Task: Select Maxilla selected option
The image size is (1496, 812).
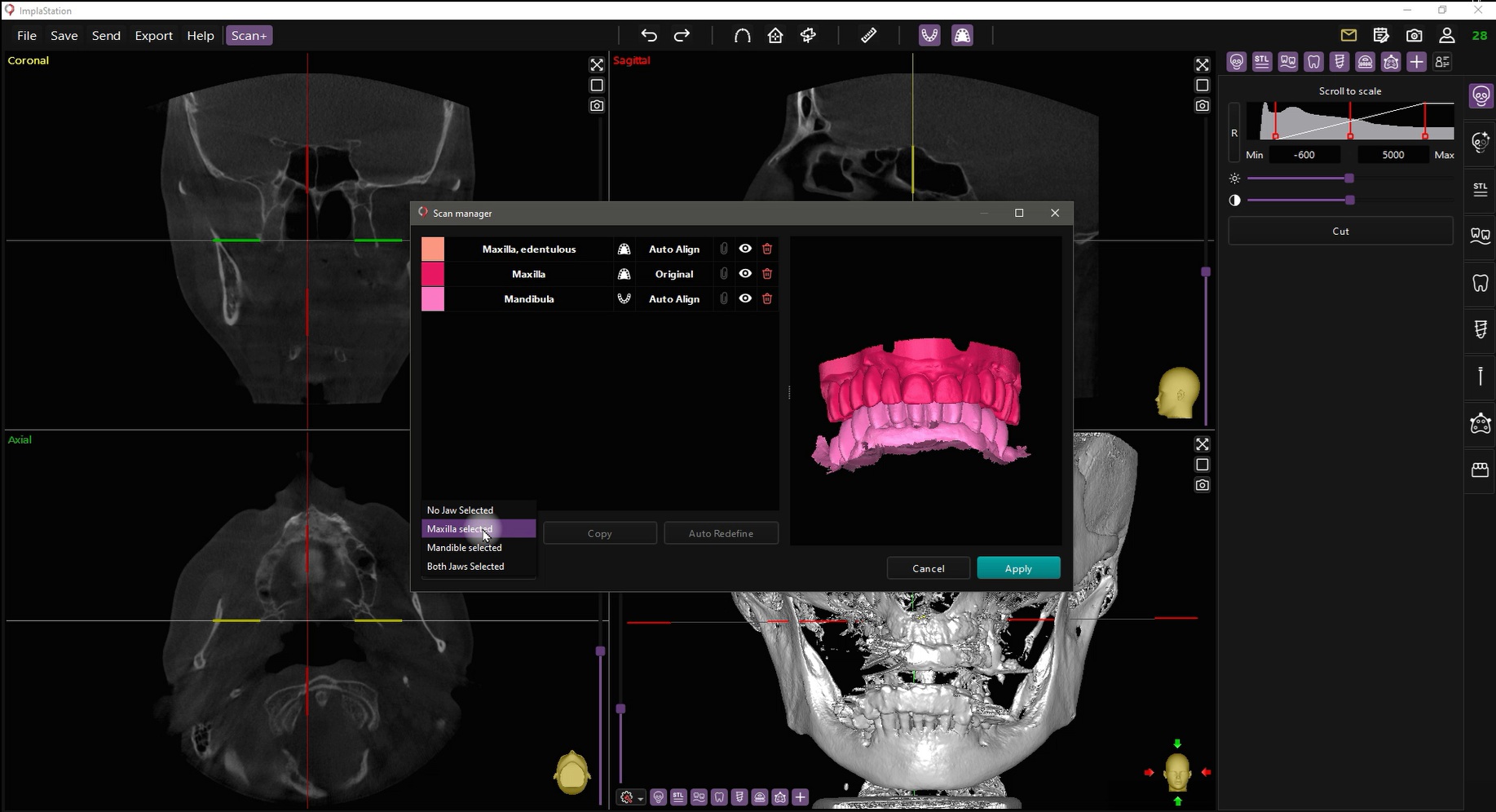Action: 479,529
